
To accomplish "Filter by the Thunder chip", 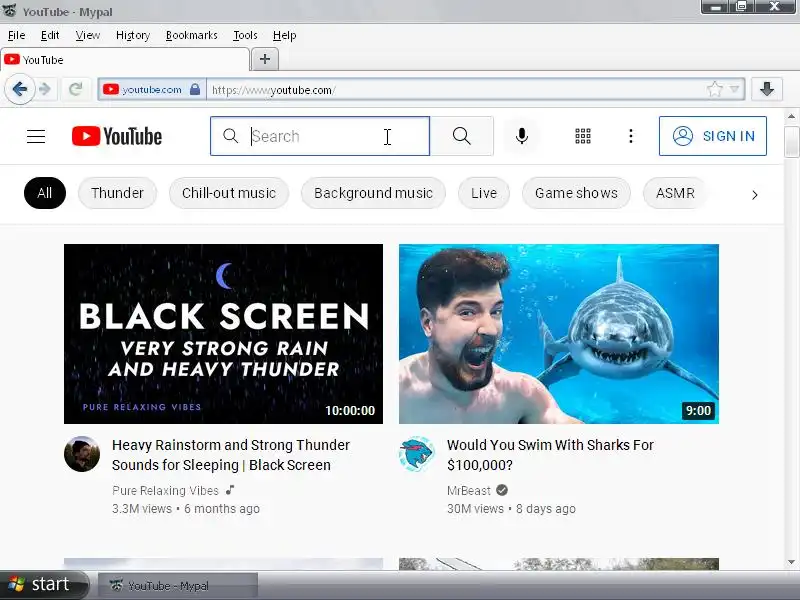I will coord(117,193).
